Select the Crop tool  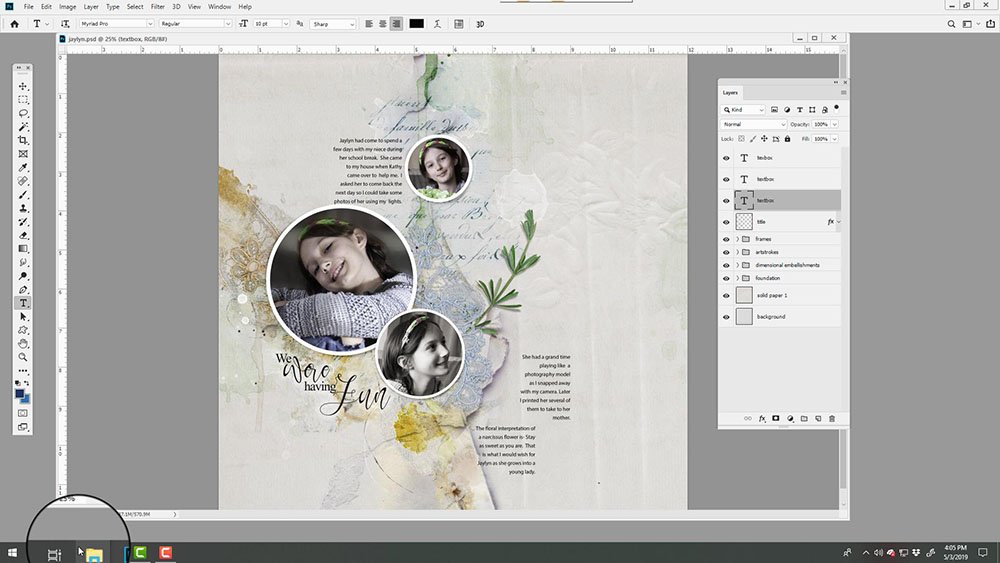point(23,140)
